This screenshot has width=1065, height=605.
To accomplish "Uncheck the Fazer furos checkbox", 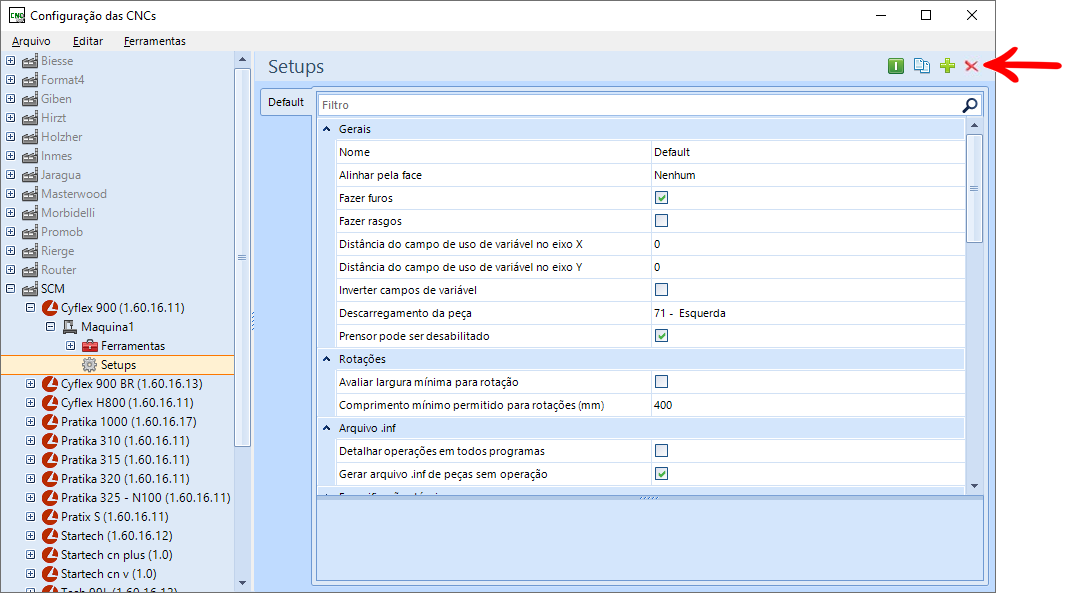I will click(662, 198).
